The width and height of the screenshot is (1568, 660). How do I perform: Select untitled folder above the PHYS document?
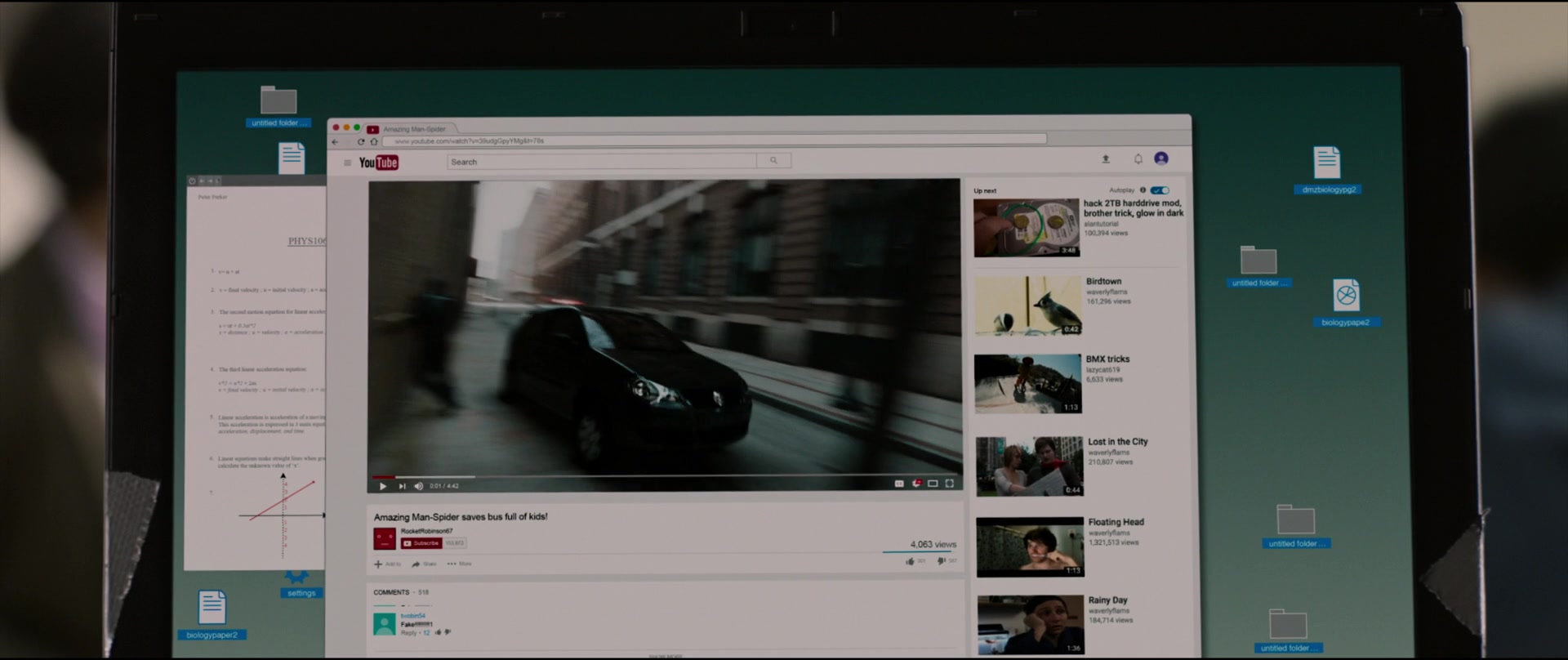tap(278, 107)
